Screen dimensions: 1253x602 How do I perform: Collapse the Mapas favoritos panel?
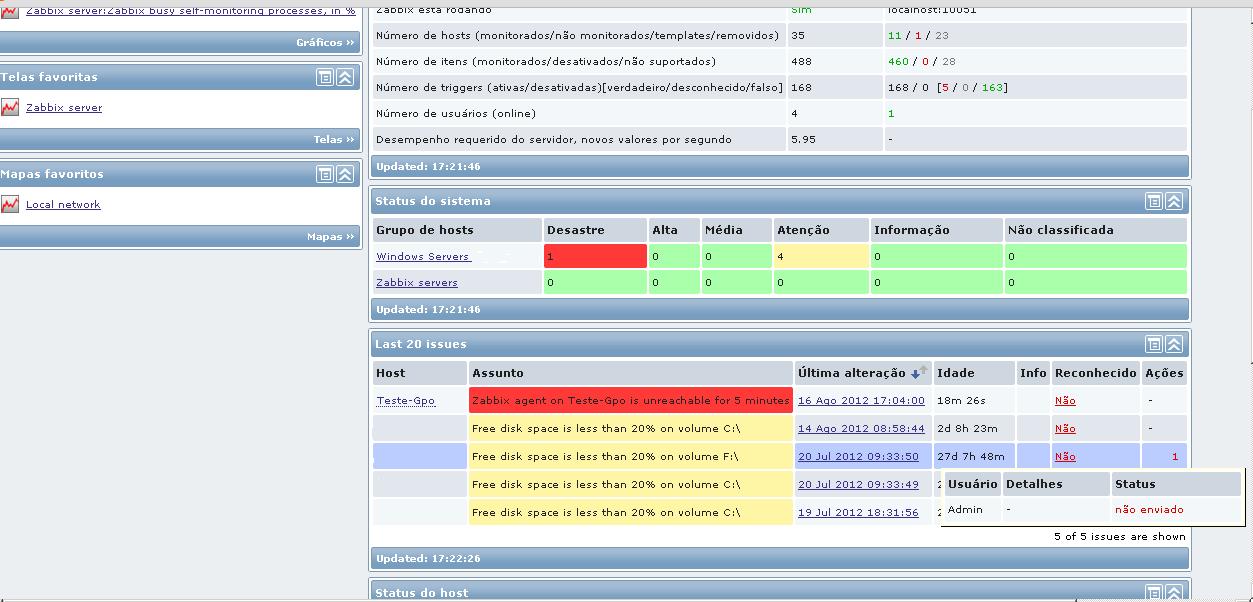(344, 174)
